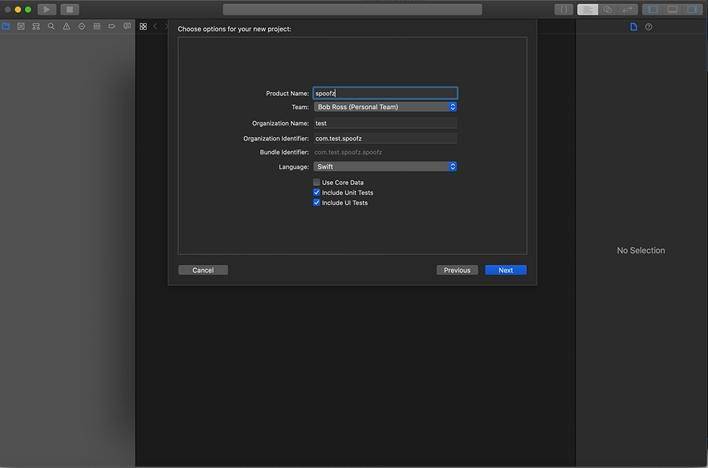The height and width of the screenshot is (468, 708).
Task: Open the Find navigator magnifier icon
Action: (x=51, y=27)
